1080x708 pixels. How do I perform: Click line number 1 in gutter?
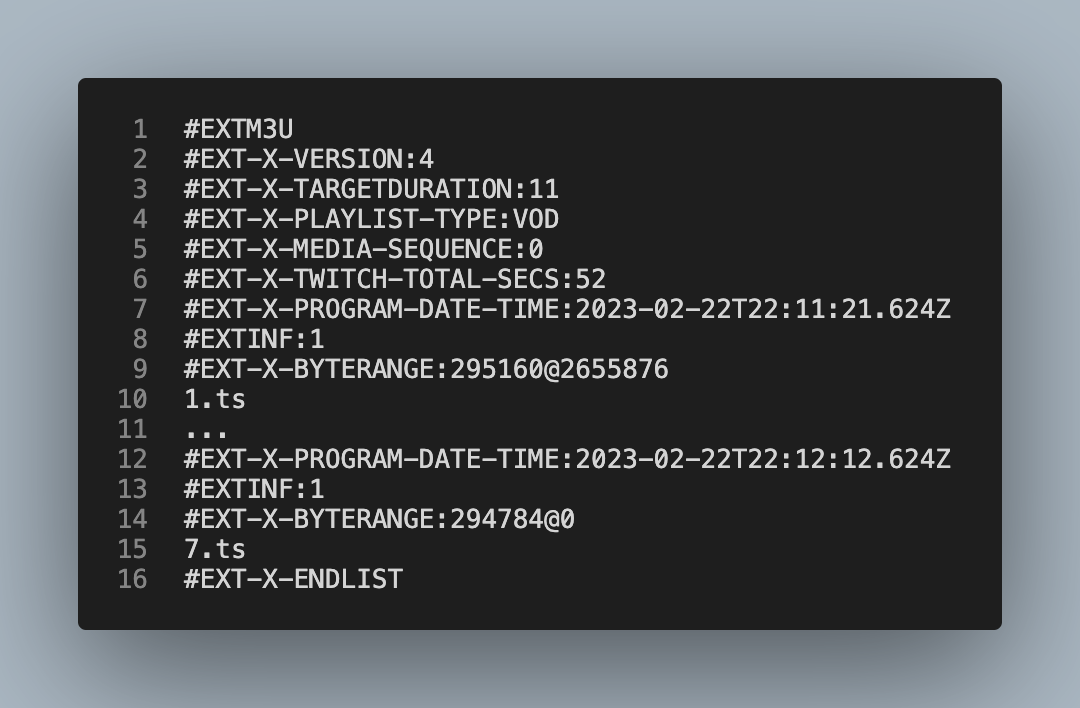click(140, 129)
